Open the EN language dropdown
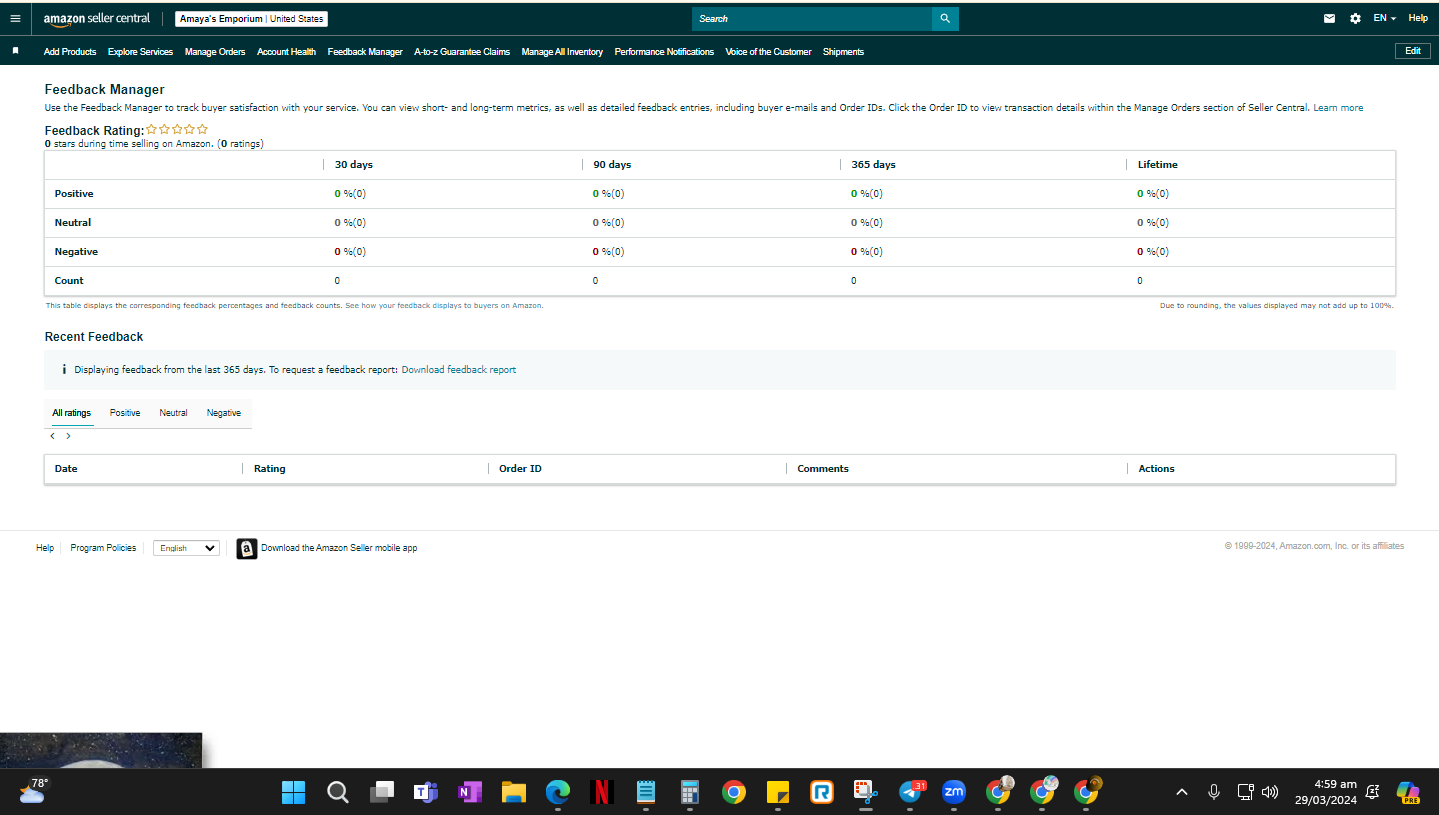Viewport: 1439px width, 815px height. point(1384,18)
